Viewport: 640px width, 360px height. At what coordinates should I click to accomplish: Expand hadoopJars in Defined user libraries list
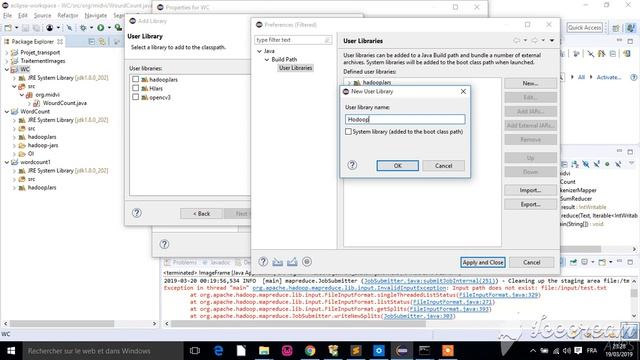[349, 83]
